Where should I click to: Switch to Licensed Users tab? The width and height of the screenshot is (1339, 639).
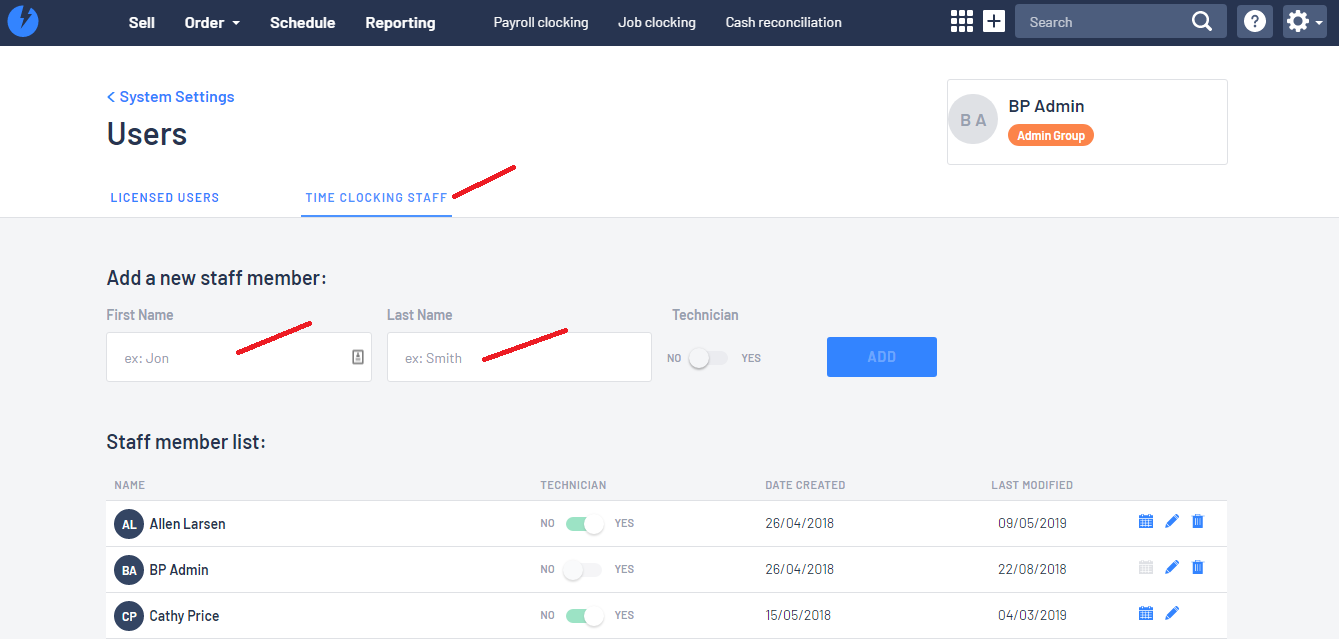coord(165,198)
